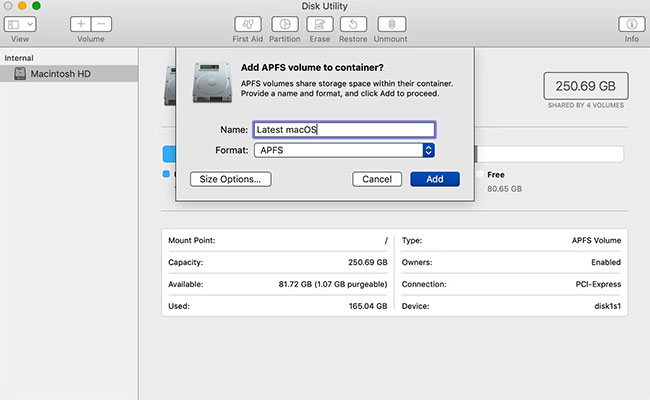
Task: Zoom the window with the green button
Action: point(36,5)
